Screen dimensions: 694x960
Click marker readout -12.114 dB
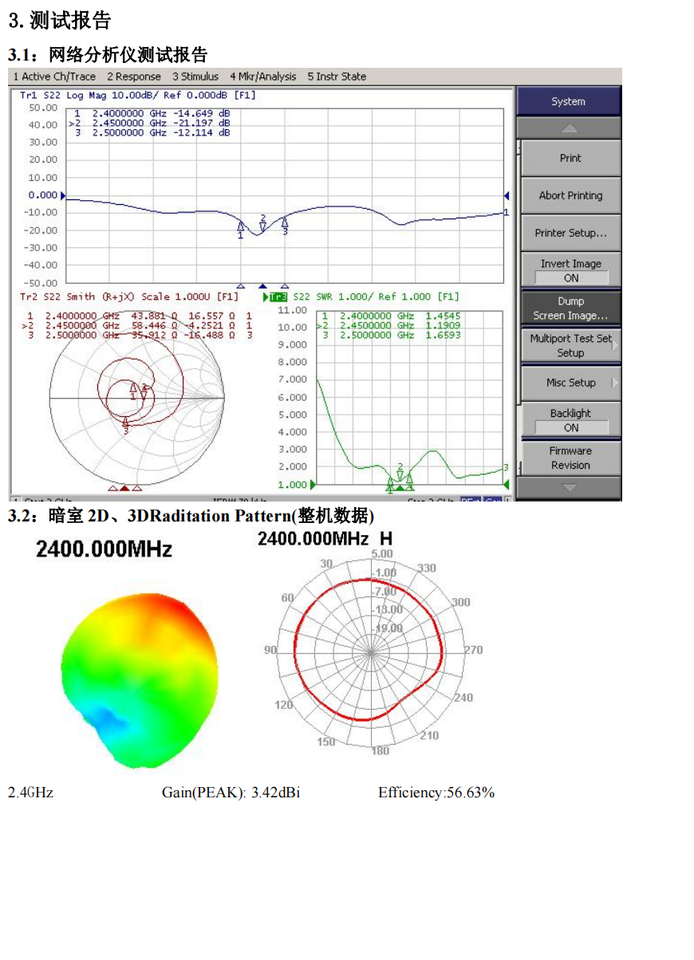tap(201, 132)
